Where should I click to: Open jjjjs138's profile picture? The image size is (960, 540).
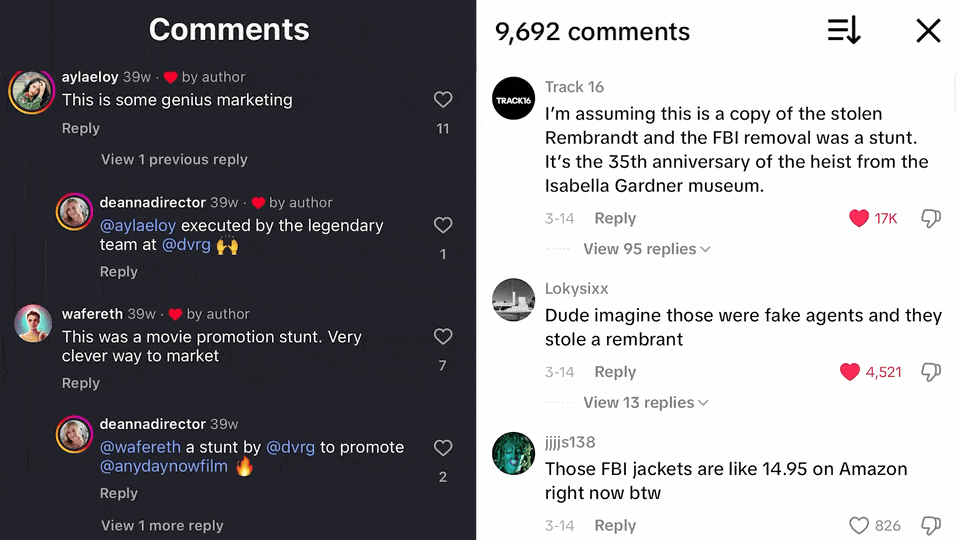(x=514, y=454)
